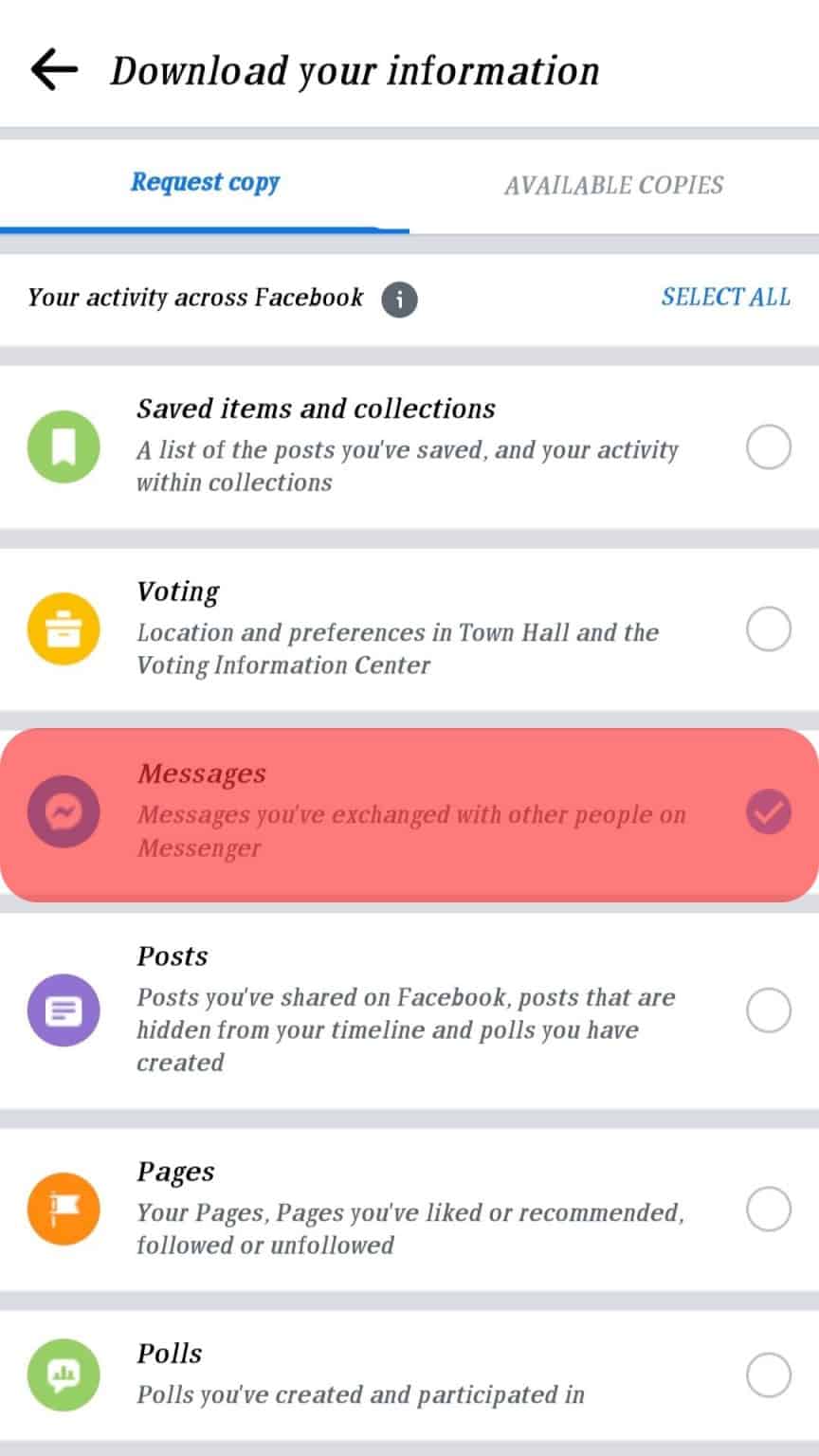Click the green Polls chart icon

[63, 1375]
